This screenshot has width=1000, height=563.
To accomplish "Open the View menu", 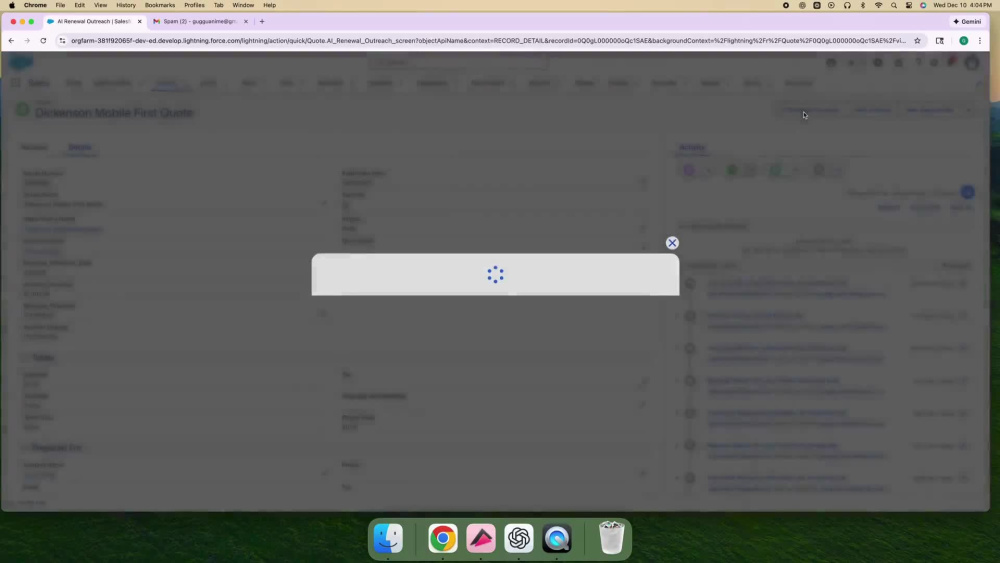I will tap(100, 5).
